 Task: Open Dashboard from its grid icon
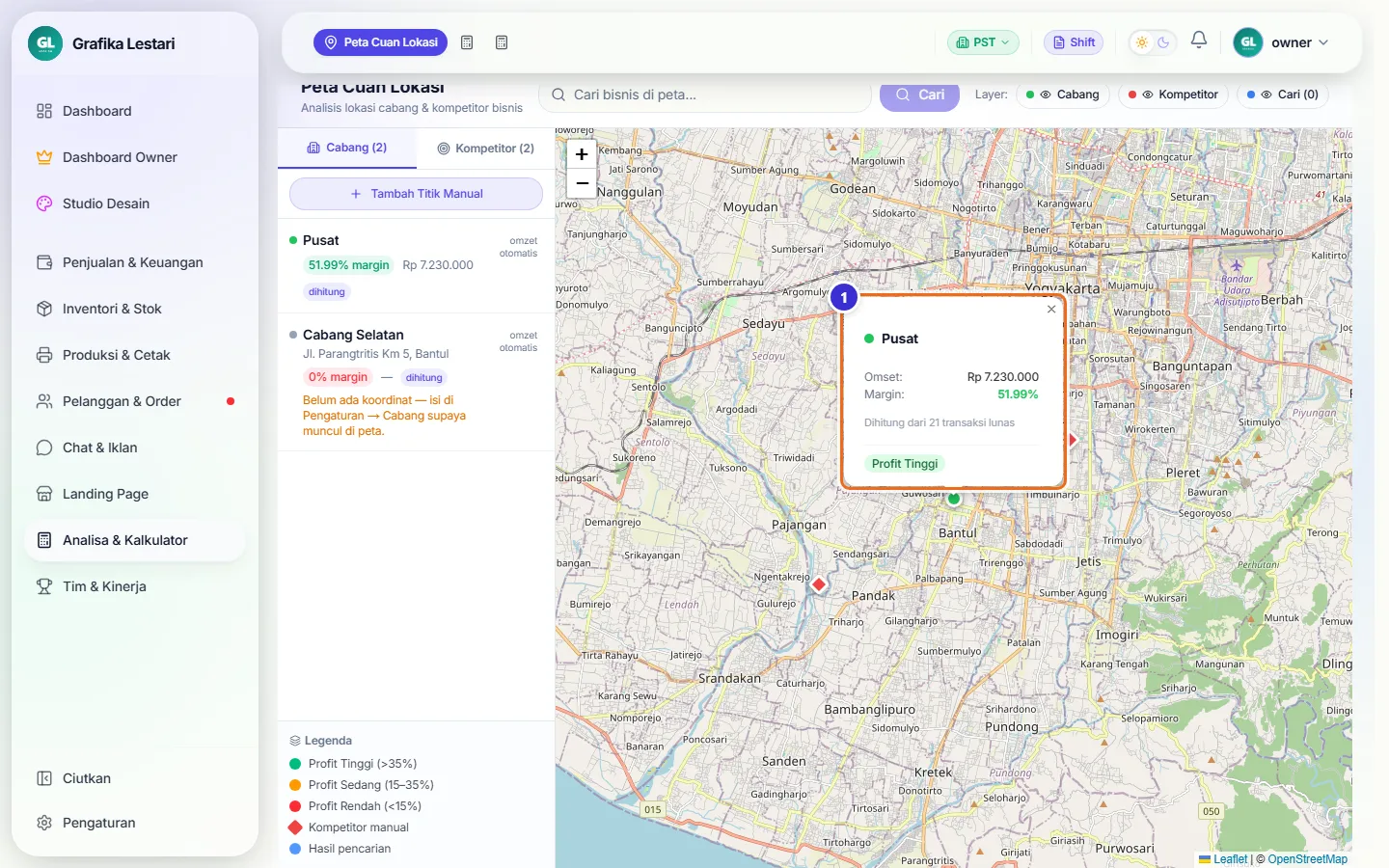[44, 111]
